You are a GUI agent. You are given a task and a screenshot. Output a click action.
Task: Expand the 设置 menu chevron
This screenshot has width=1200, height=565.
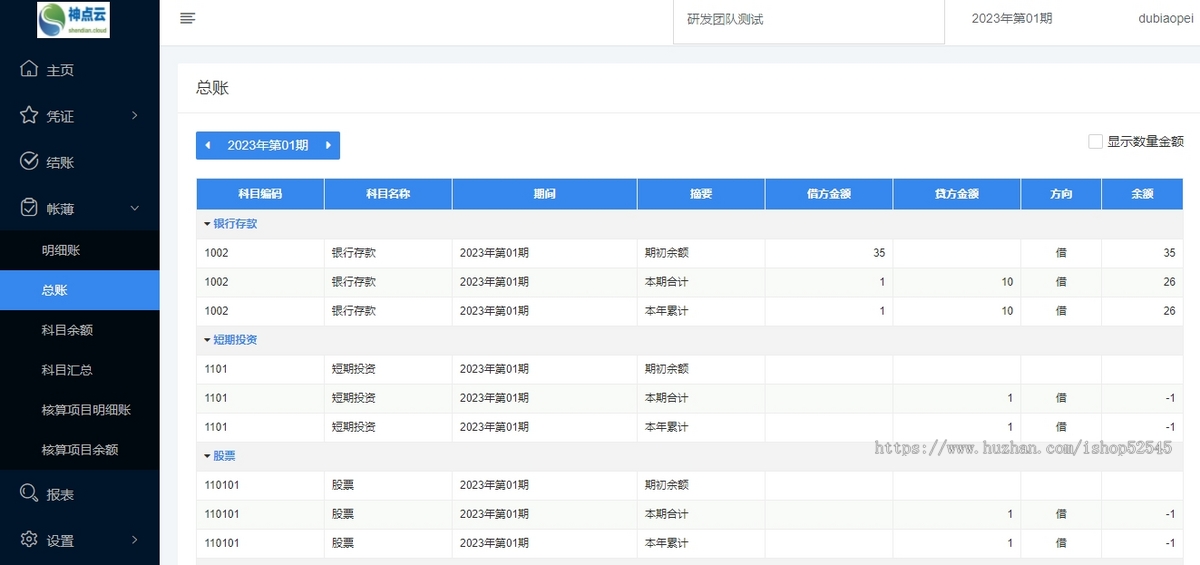(x=134, y=540)
